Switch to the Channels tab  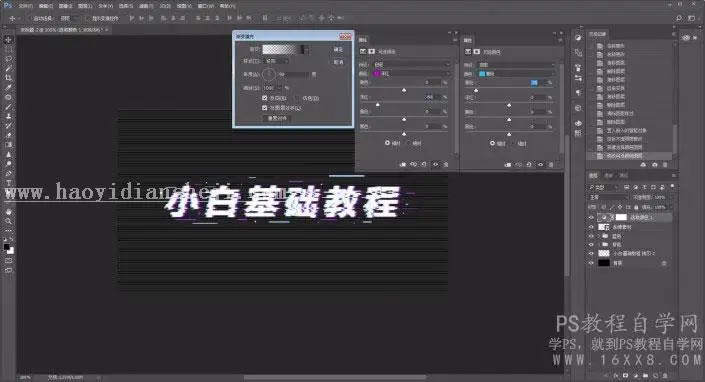tap(608, 175)
